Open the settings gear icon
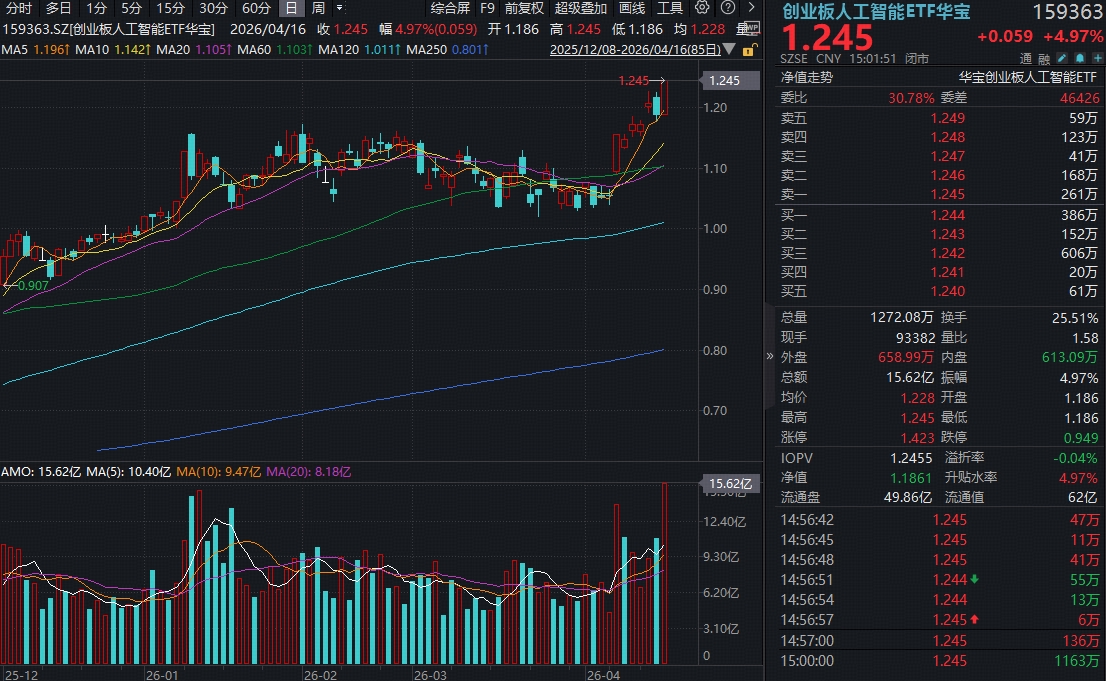Image resolution: width=1106 pixels, height=681 pixels. [703, 8]
